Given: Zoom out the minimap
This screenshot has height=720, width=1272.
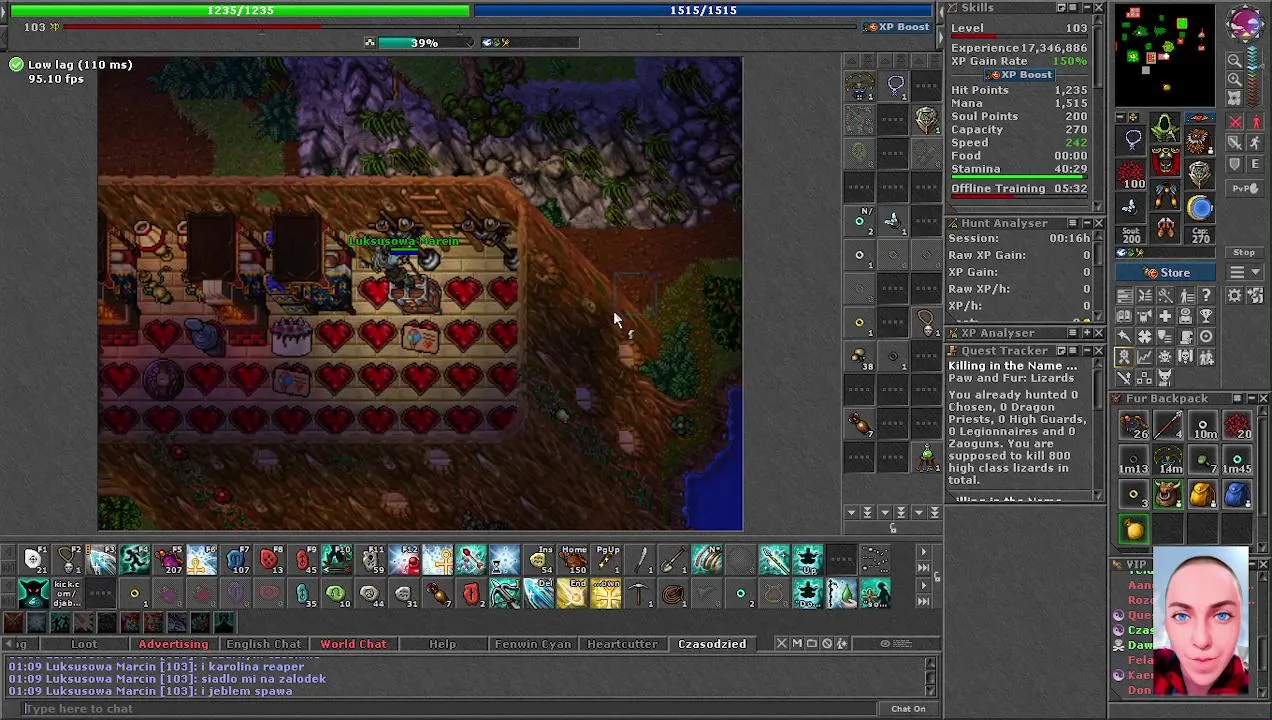Looking at the screenshot, I should click(1234, 61).
